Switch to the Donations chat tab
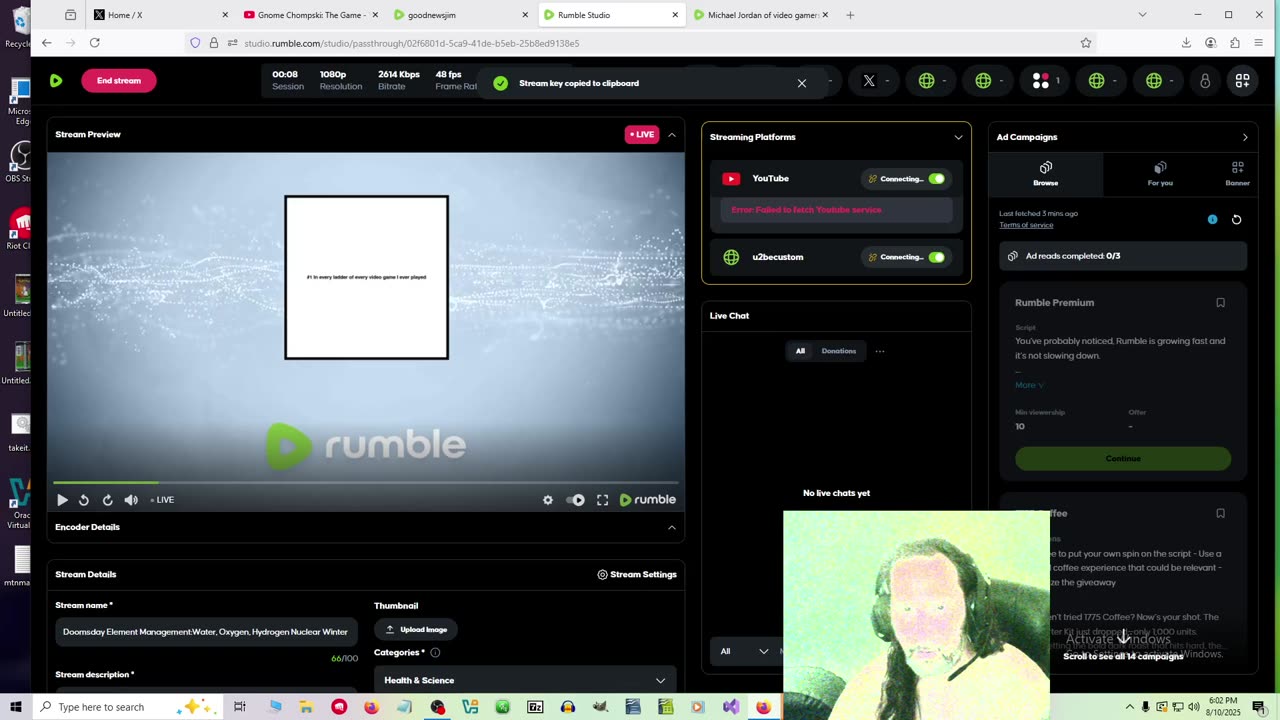 click(839, 351)
